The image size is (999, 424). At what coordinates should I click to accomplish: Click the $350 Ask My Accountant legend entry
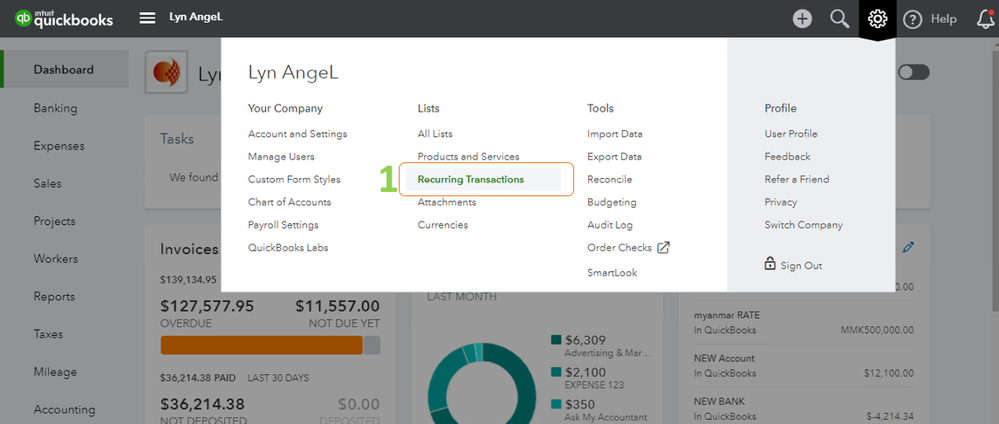(600, 410)
